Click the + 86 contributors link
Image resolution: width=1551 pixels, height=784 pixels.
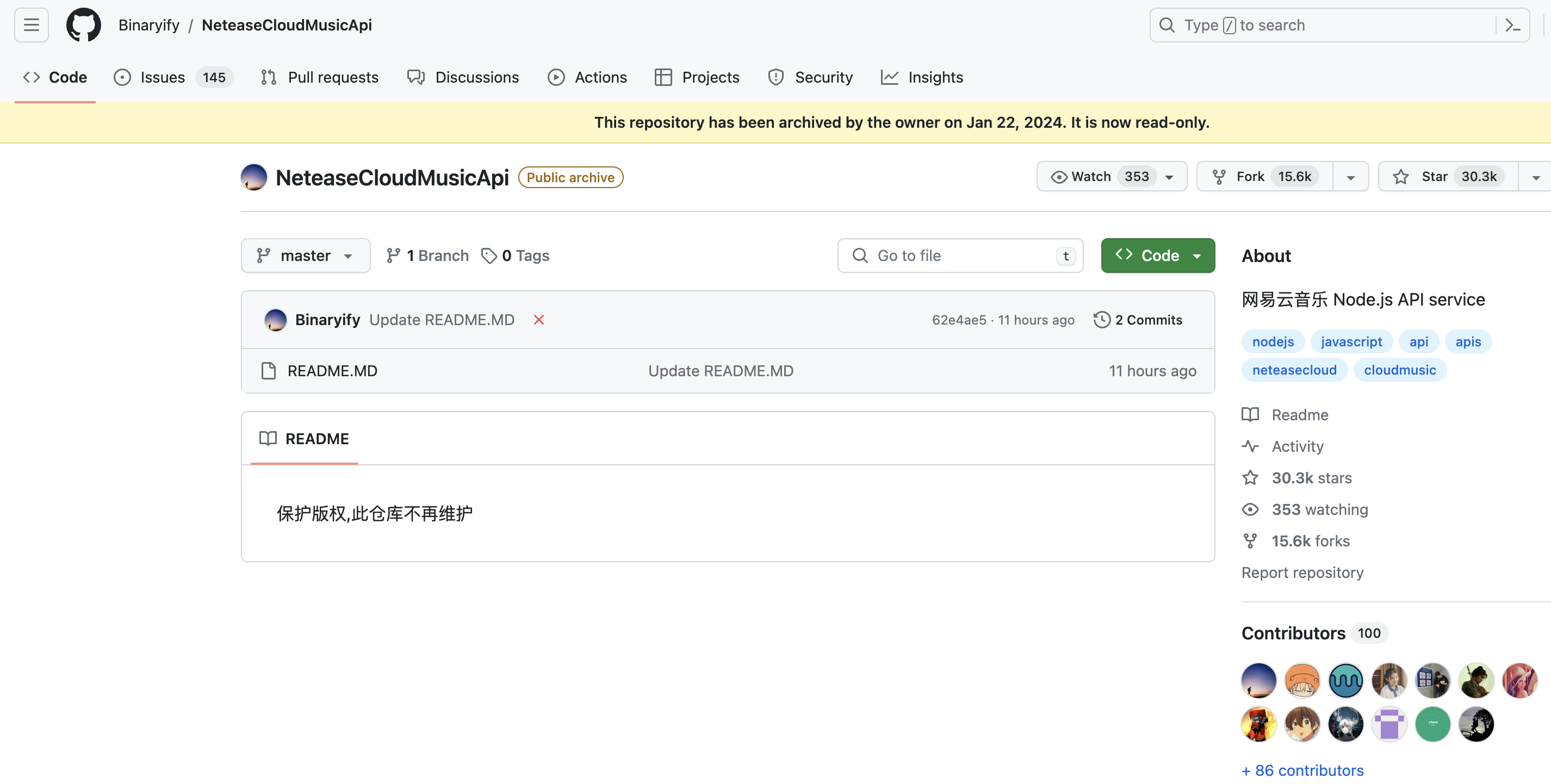pos(1302,770)
